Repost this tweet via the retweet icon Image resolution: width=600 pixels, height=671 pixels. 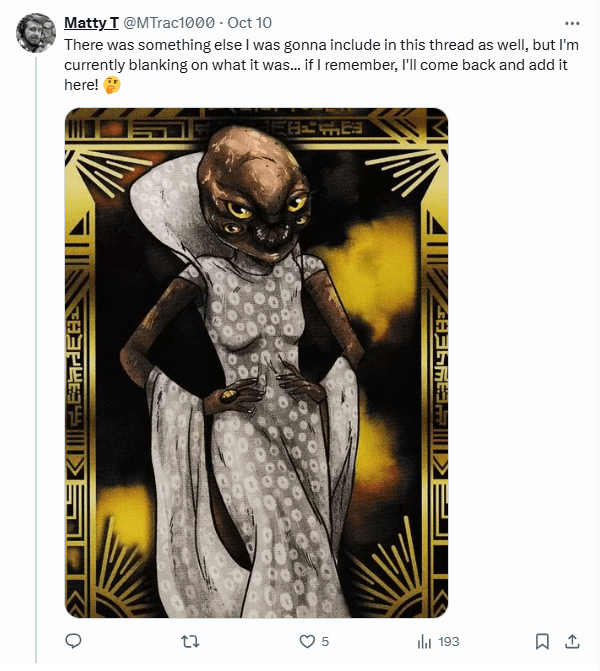[190, 640]
